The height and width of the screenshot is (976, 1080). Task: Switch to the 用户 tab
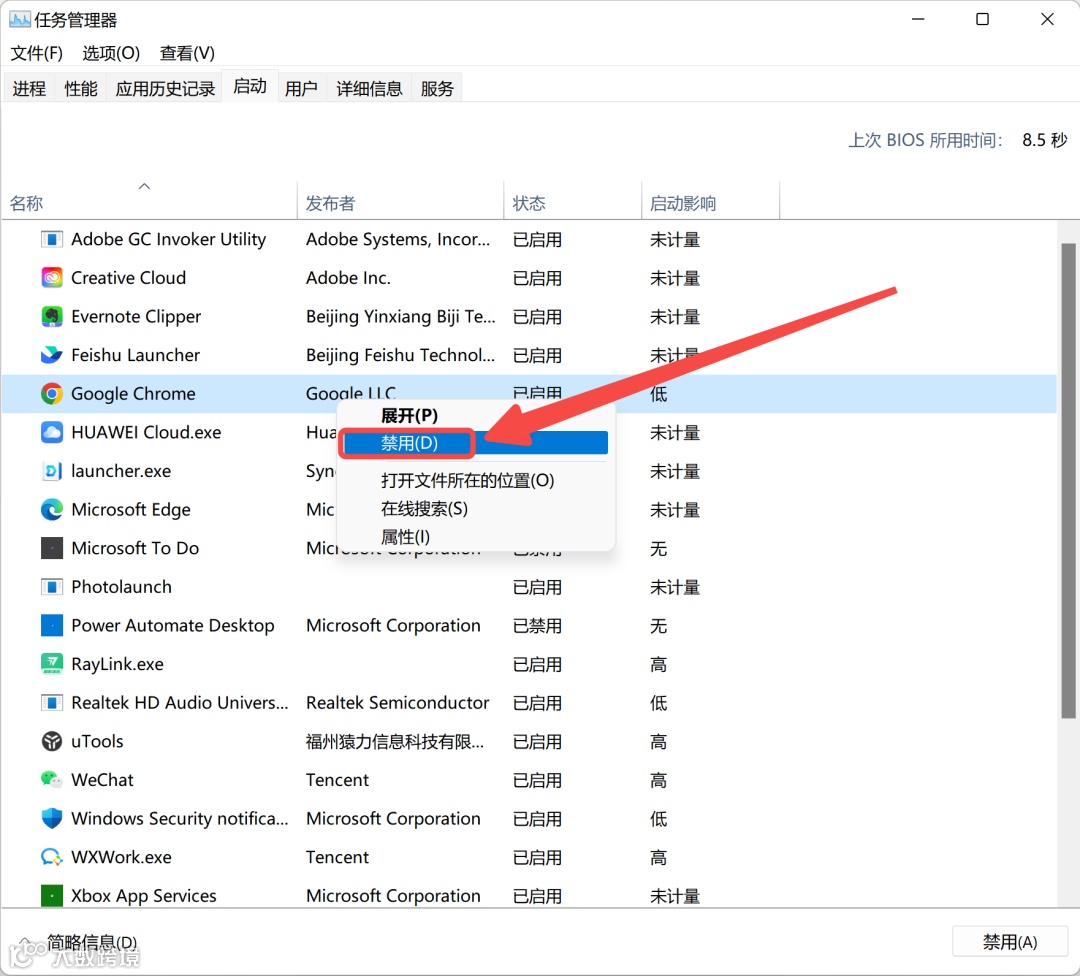click(301, 88)
